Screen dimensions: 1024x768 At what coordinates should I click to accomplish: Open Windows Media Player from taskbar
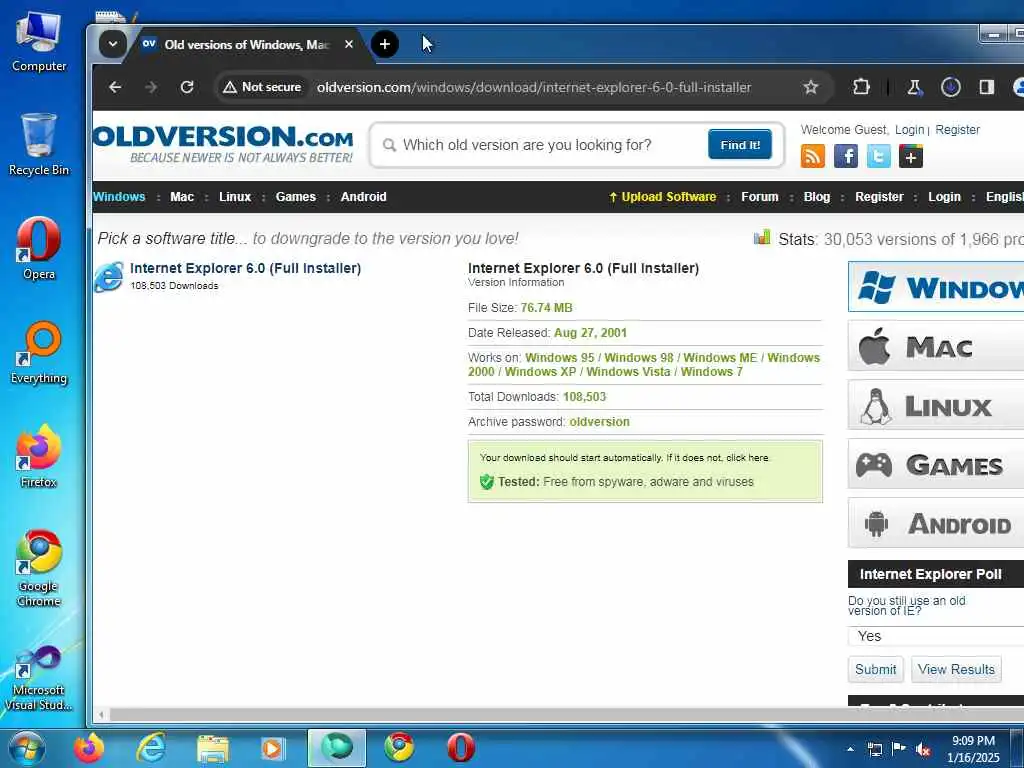272,748
